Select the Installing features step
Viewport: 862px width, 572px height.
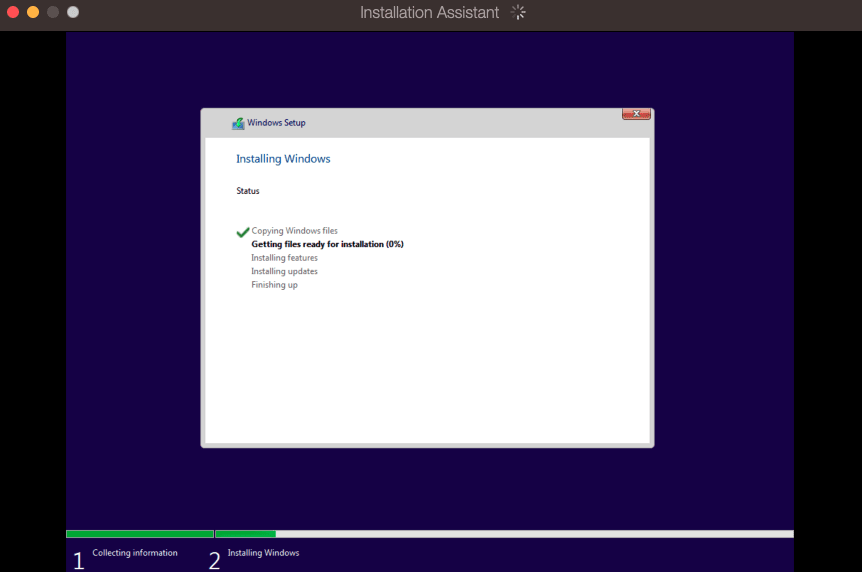[284, 258]
